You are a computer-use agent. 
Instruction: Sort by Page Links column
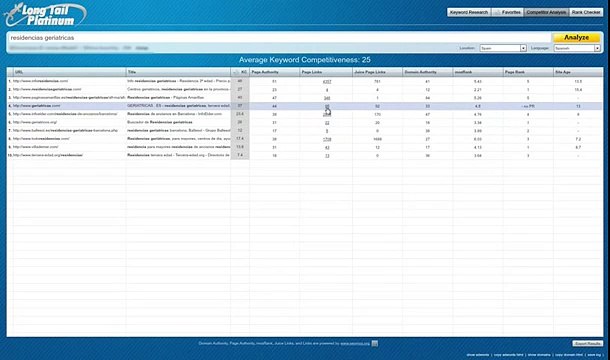[x=326, y=72]
